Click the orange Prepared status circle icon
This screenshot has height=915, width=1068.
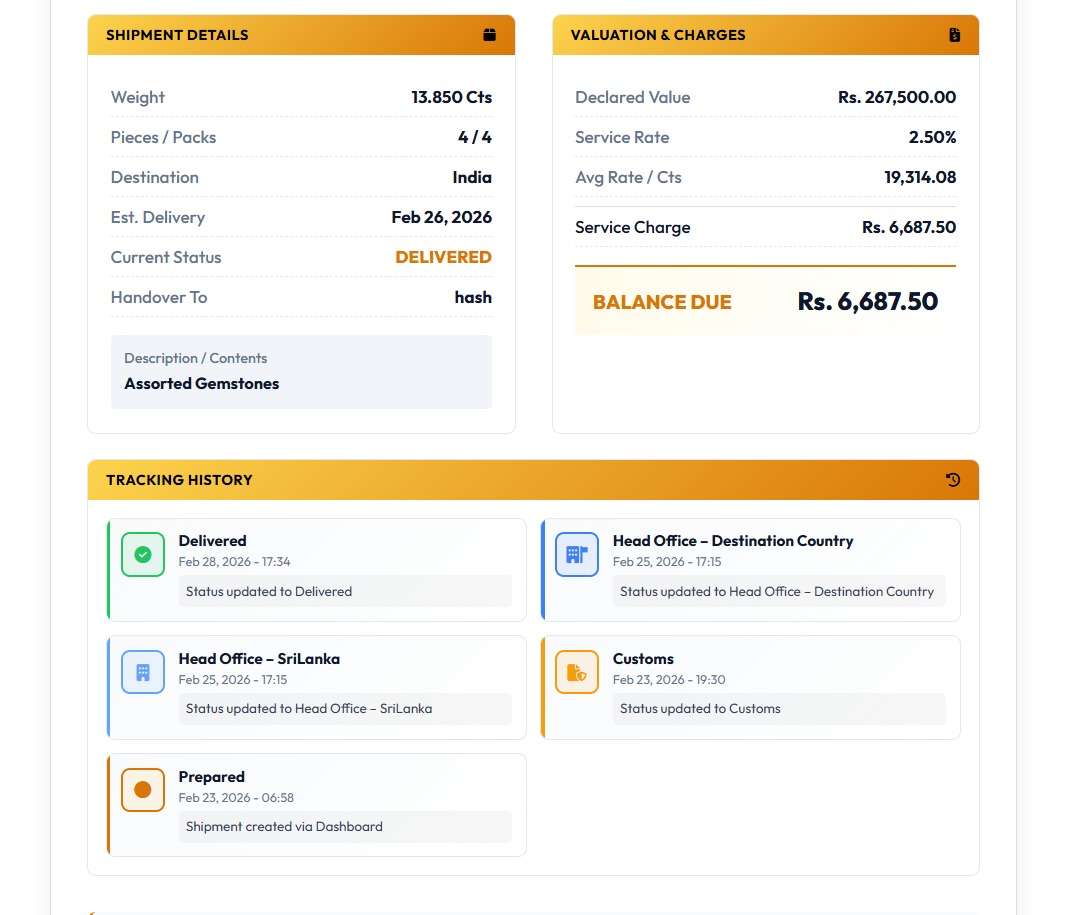(x=143, y=790)
